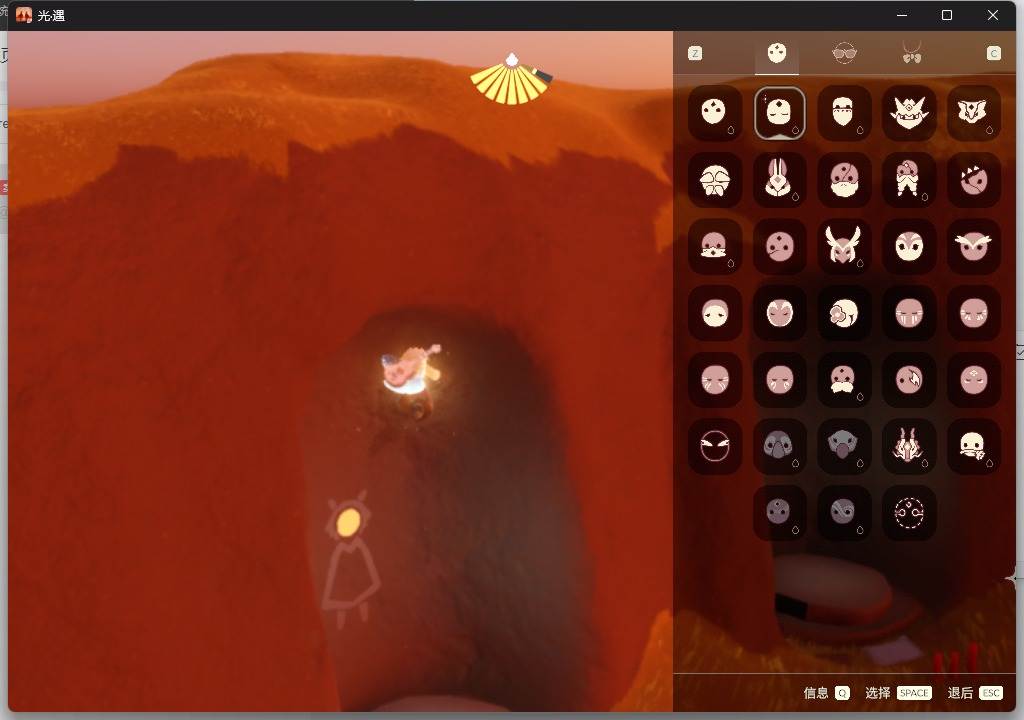
Task: Pick pink closed-eyes mask with forehead diamond
Action: point(973,380)
